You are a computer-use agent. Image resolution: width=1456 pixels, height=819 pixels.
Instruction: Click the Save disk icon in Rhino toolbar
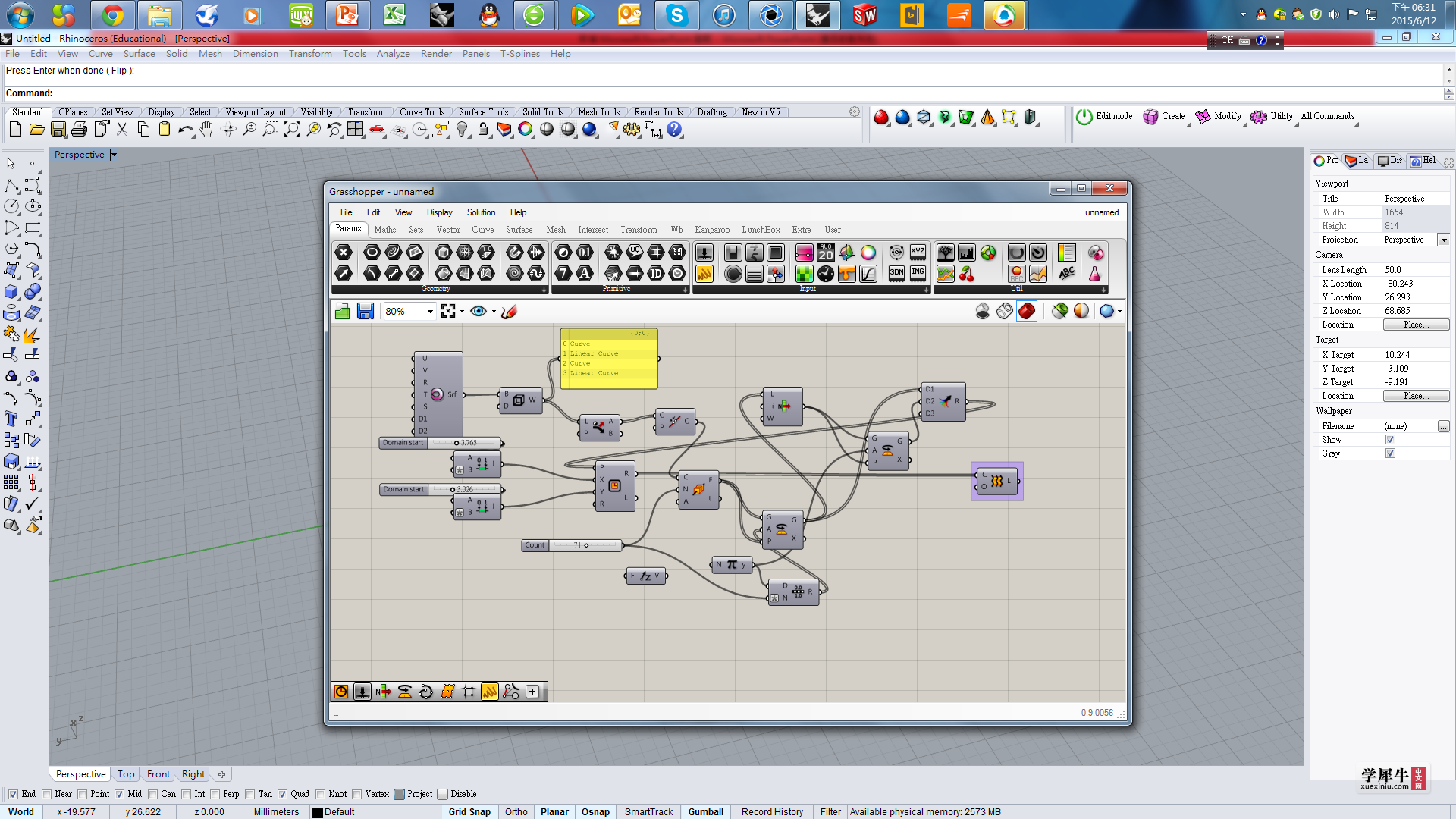(x=58, y=130)
